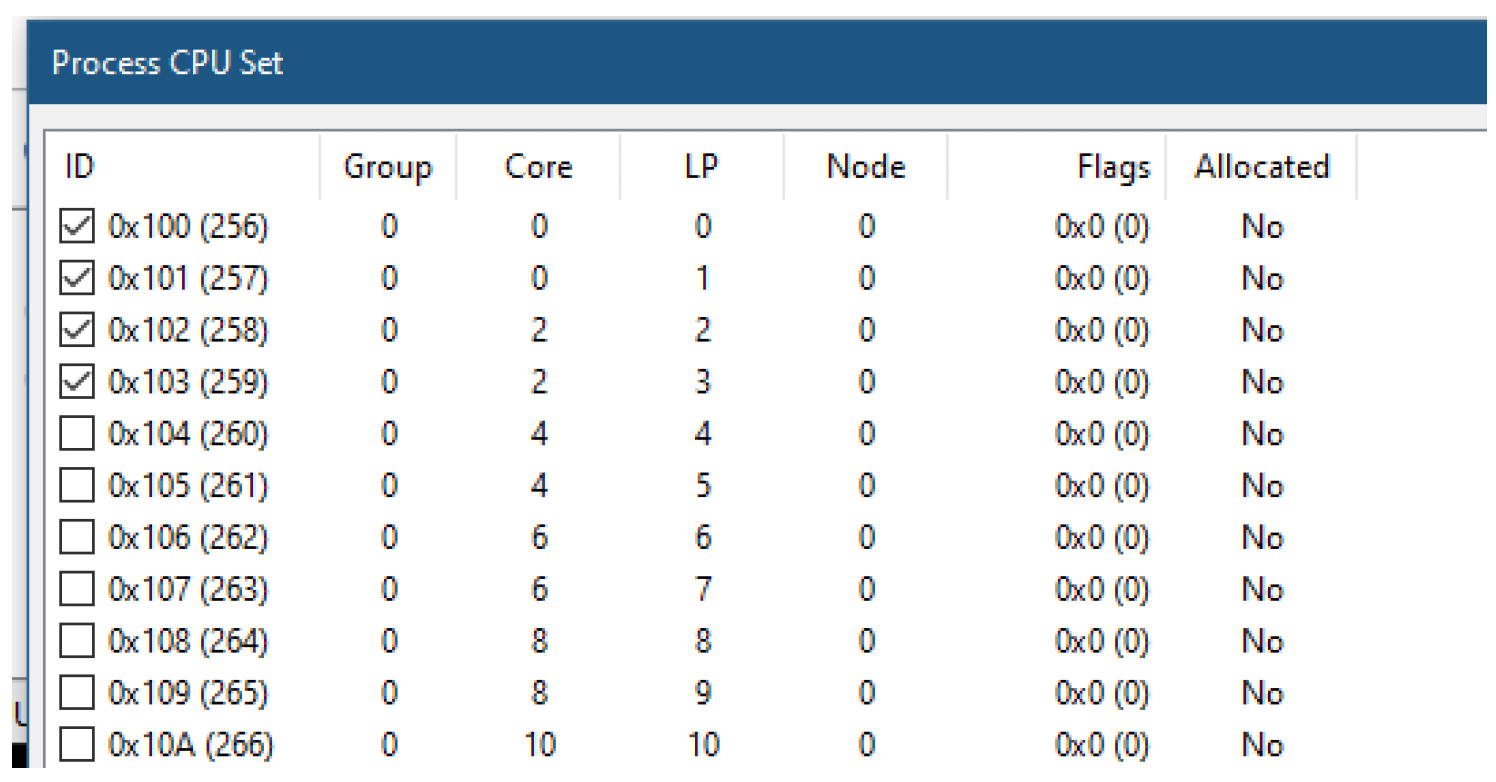Screen dimensions: 1496x782
Task: Sort list by the ID column header
Action: pyautogui.click(x=186, y=166)
